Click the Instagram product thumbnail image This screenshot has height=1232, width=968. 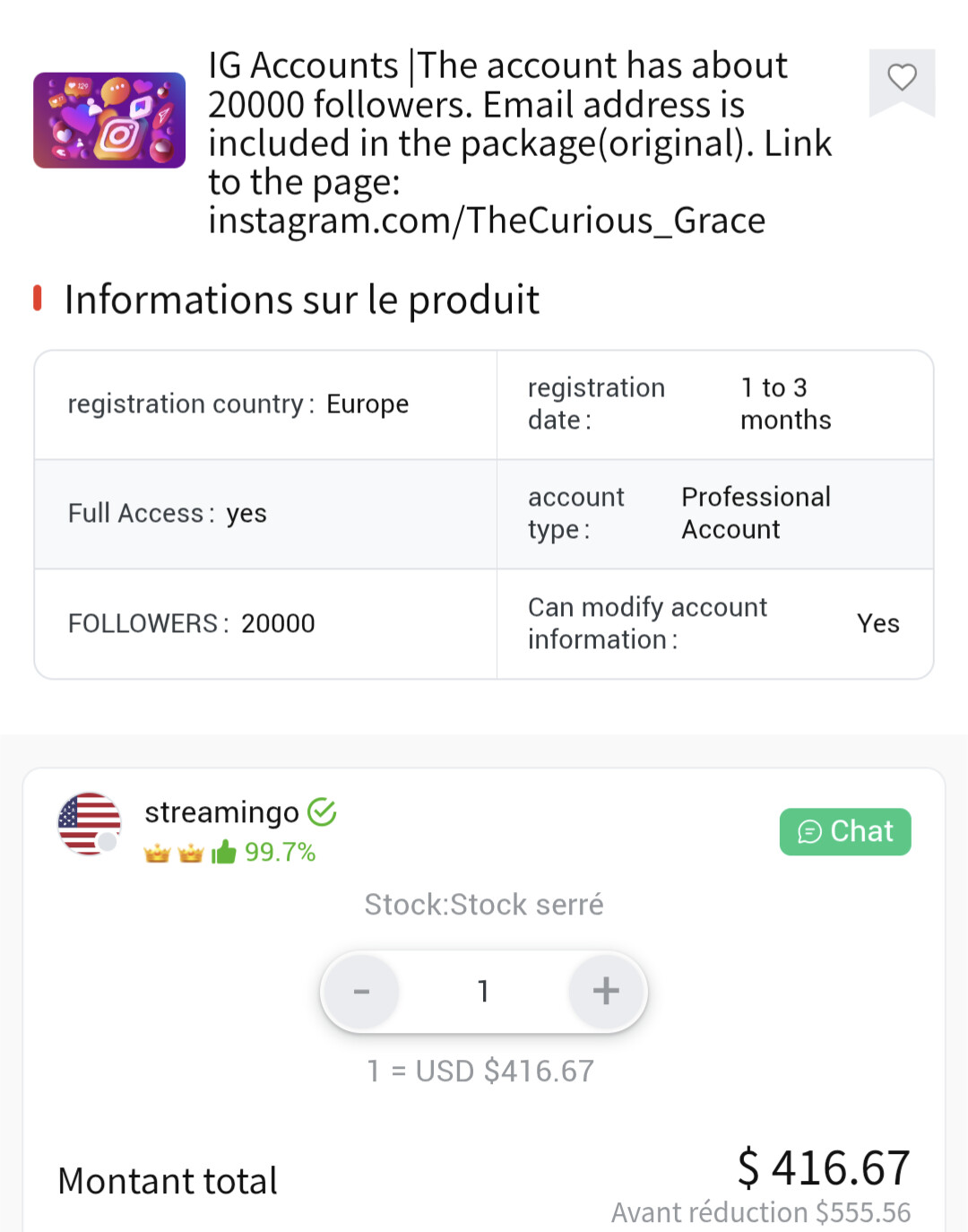tap(109, 120)
